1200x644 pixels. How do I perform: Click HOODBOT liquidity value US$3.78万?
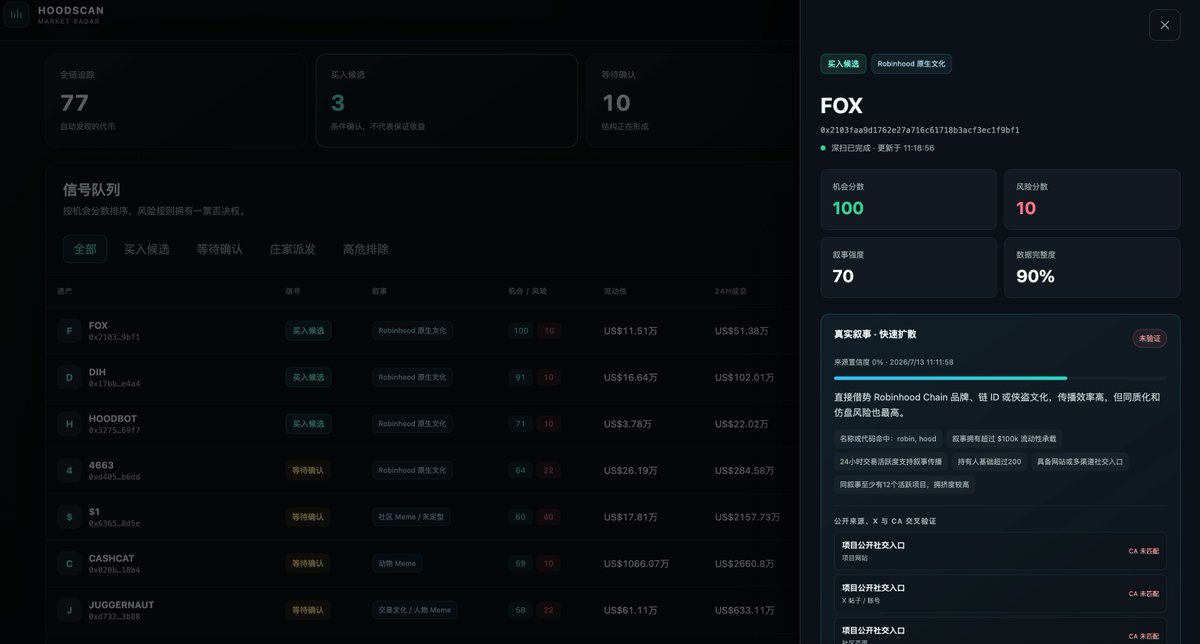tap(627, 424)
